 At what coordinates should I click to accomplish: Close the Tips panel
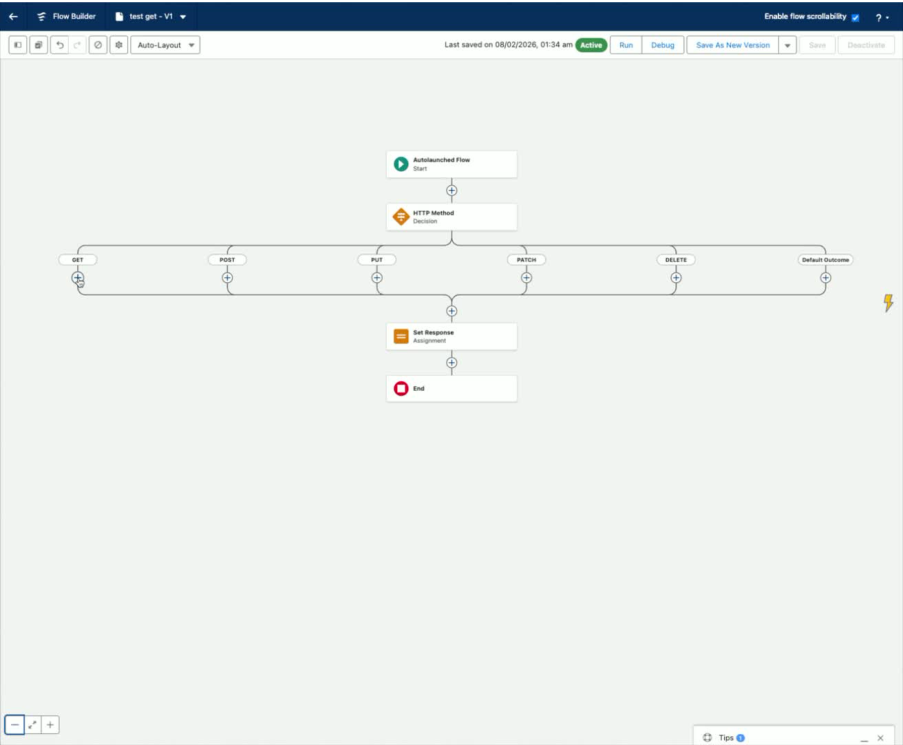tap(880, 738)
